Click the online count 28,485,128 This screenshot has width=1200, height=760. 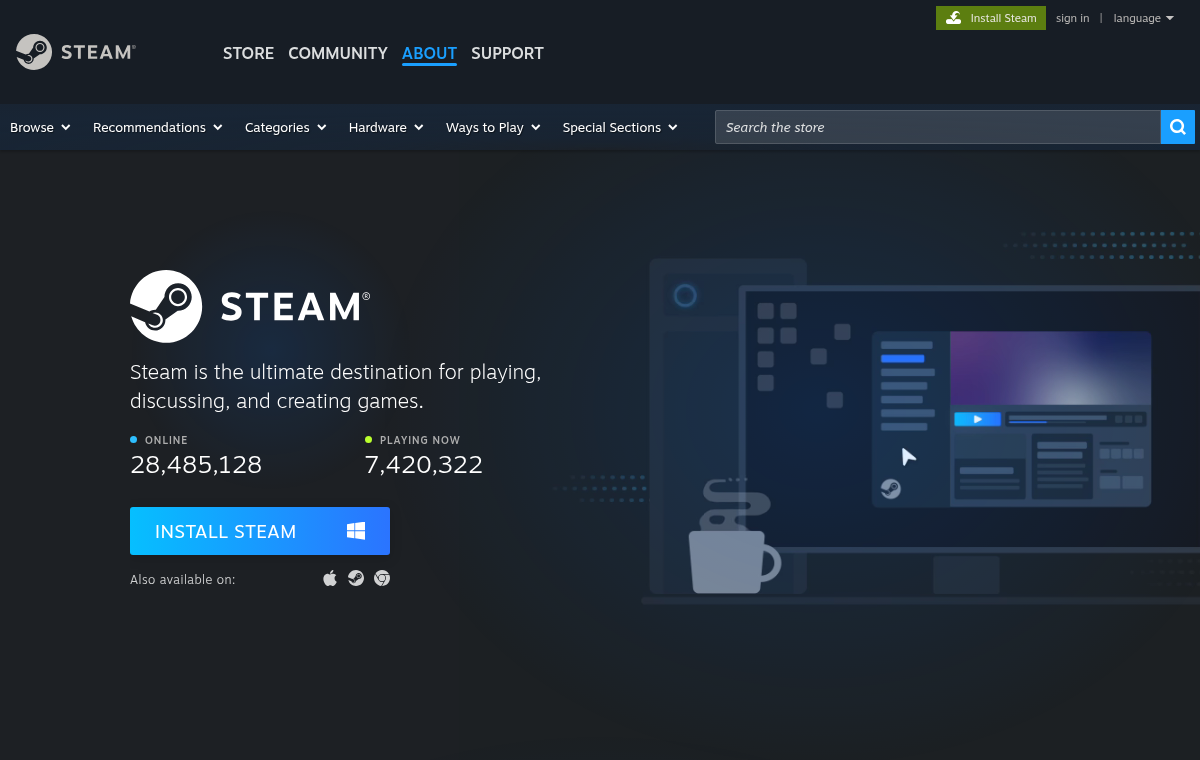pyautogui.click(x=196, y=465)
